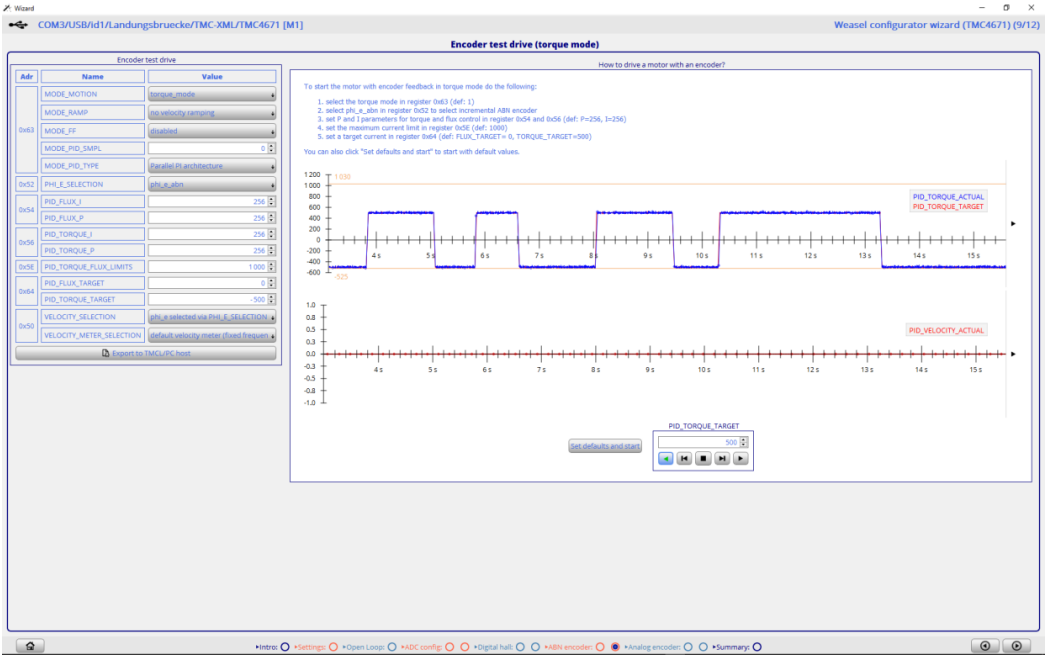
Task: Click red PID_TORQUE_TARGET legend entry
Action: [x=948, y=207]
